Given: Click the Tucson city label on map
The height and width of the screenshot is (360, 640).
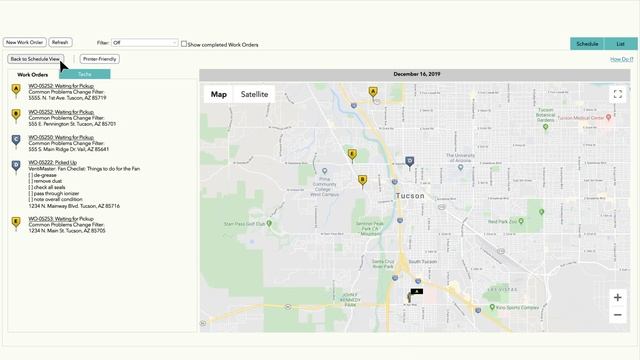Looking at the screenshot, I should (x=410, y=196).
